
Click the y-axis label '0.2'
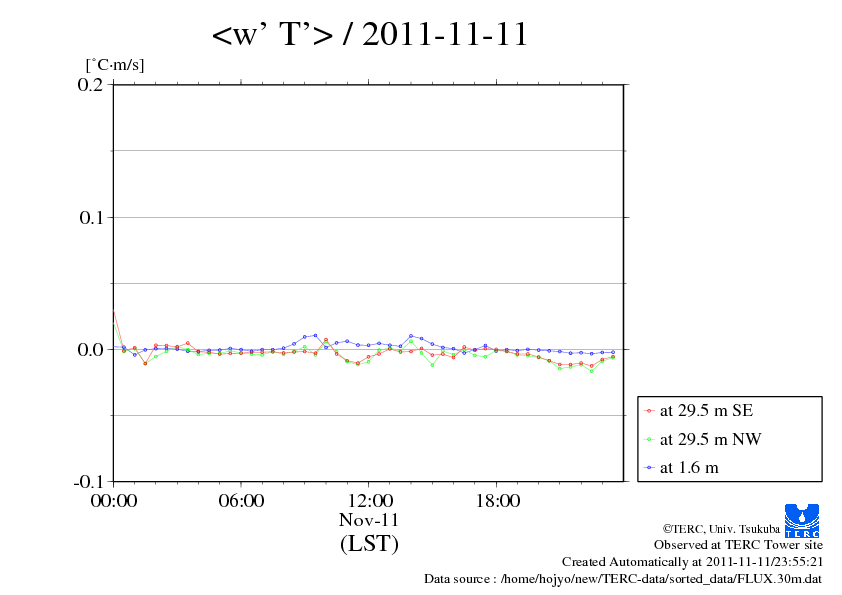(90, 84)
